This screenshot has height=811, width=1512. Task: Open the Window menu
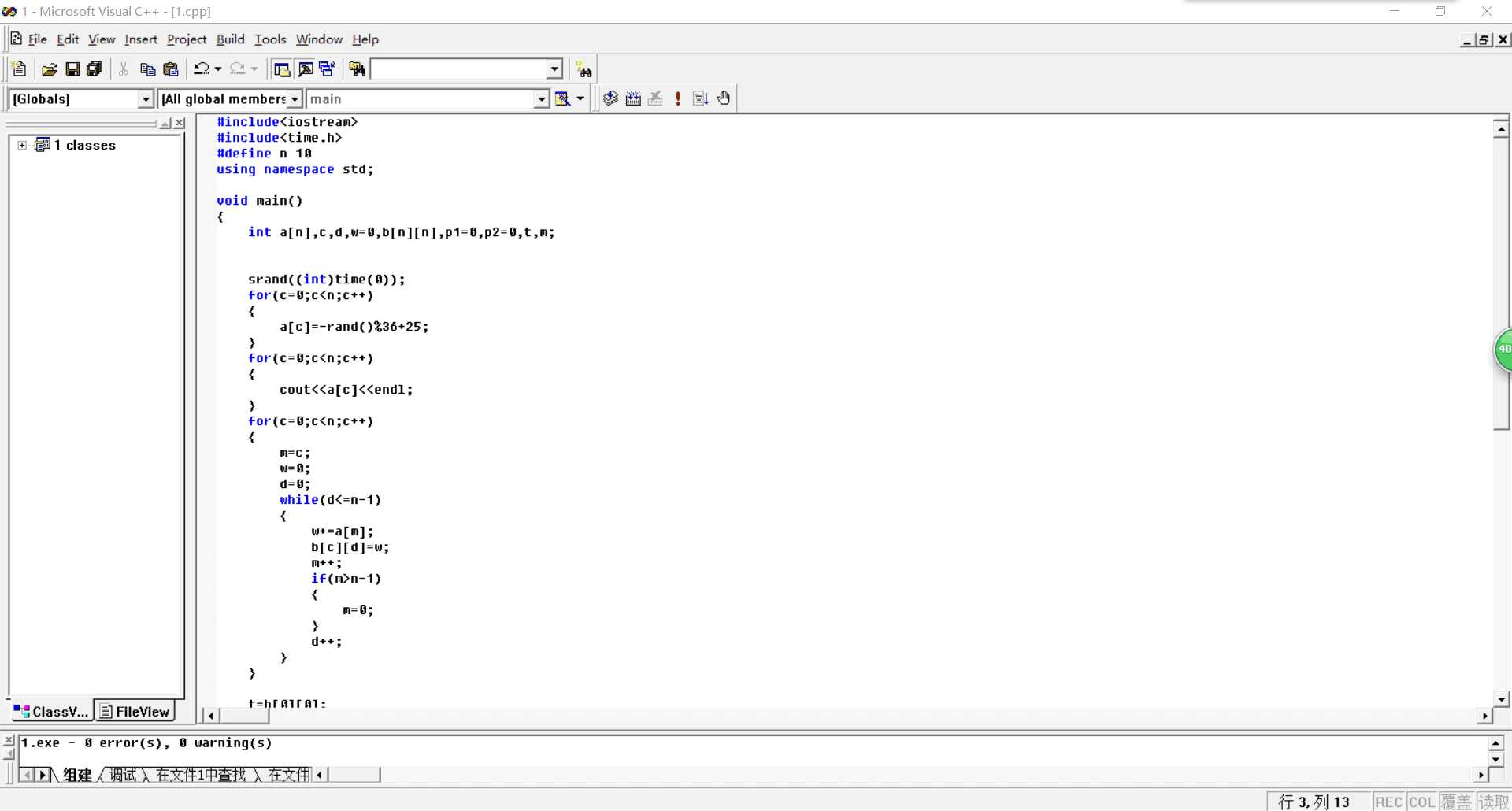click(319, 39)
